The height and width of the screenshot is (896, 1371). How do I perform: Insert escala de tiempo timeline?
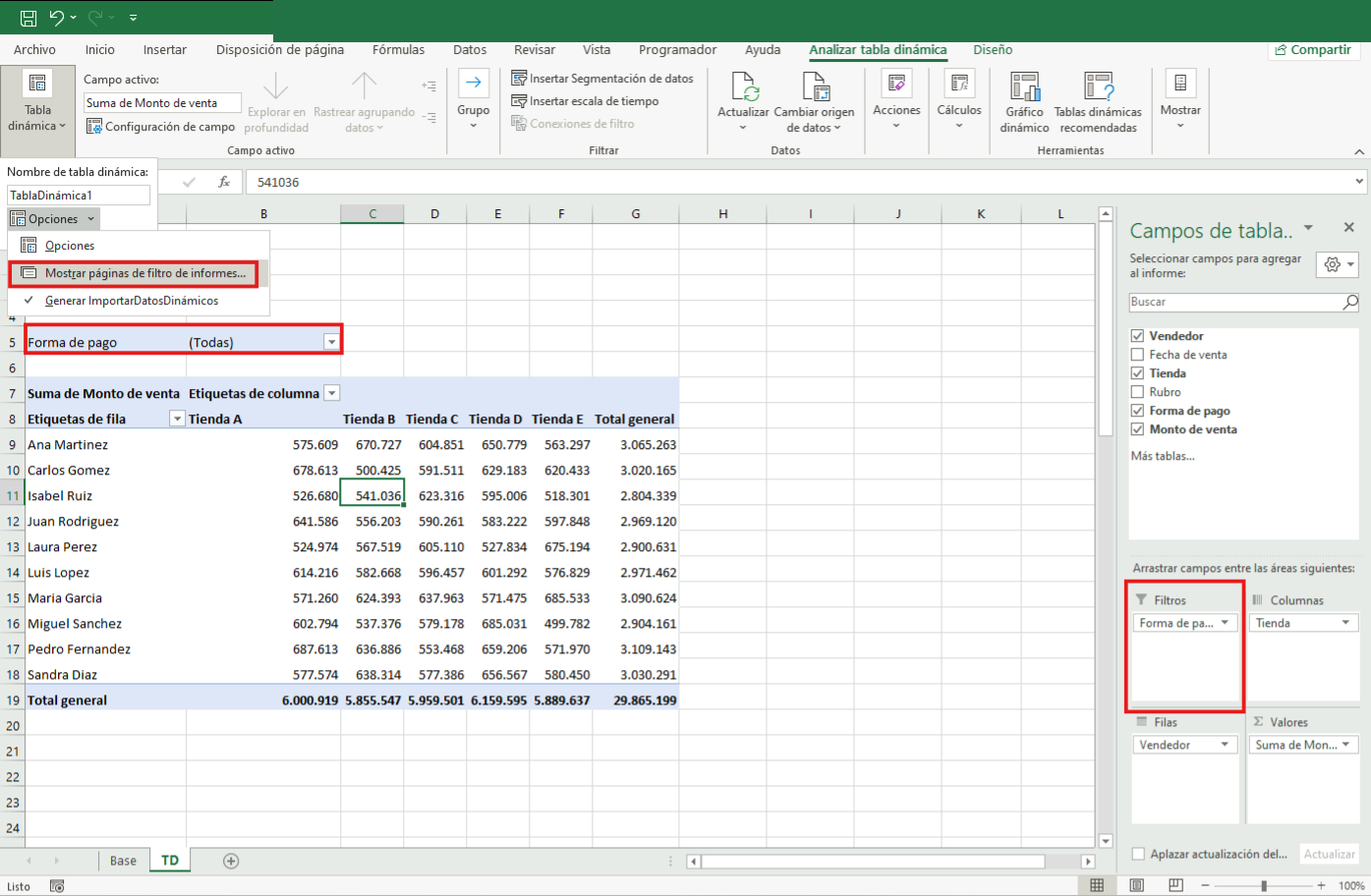(x=585, y=100)
